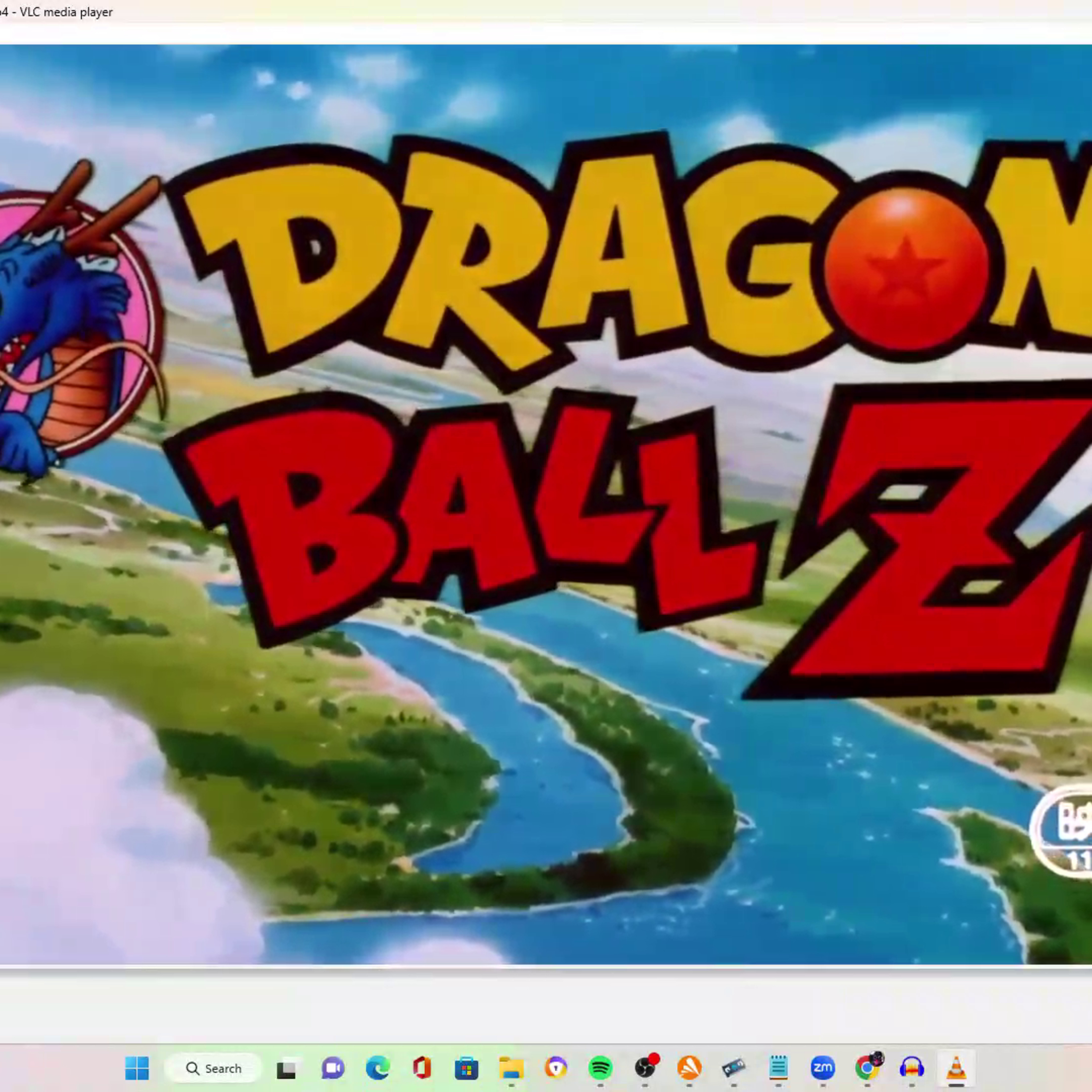Open the orange Swift-bird app icon
This screenshot has width=1092, height=1092.
tap(689, 1068)
